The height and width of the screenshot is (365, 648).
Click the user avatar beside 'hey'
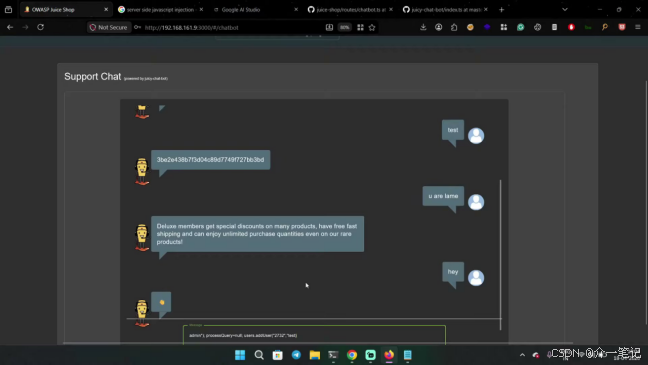tap(476, 278)
